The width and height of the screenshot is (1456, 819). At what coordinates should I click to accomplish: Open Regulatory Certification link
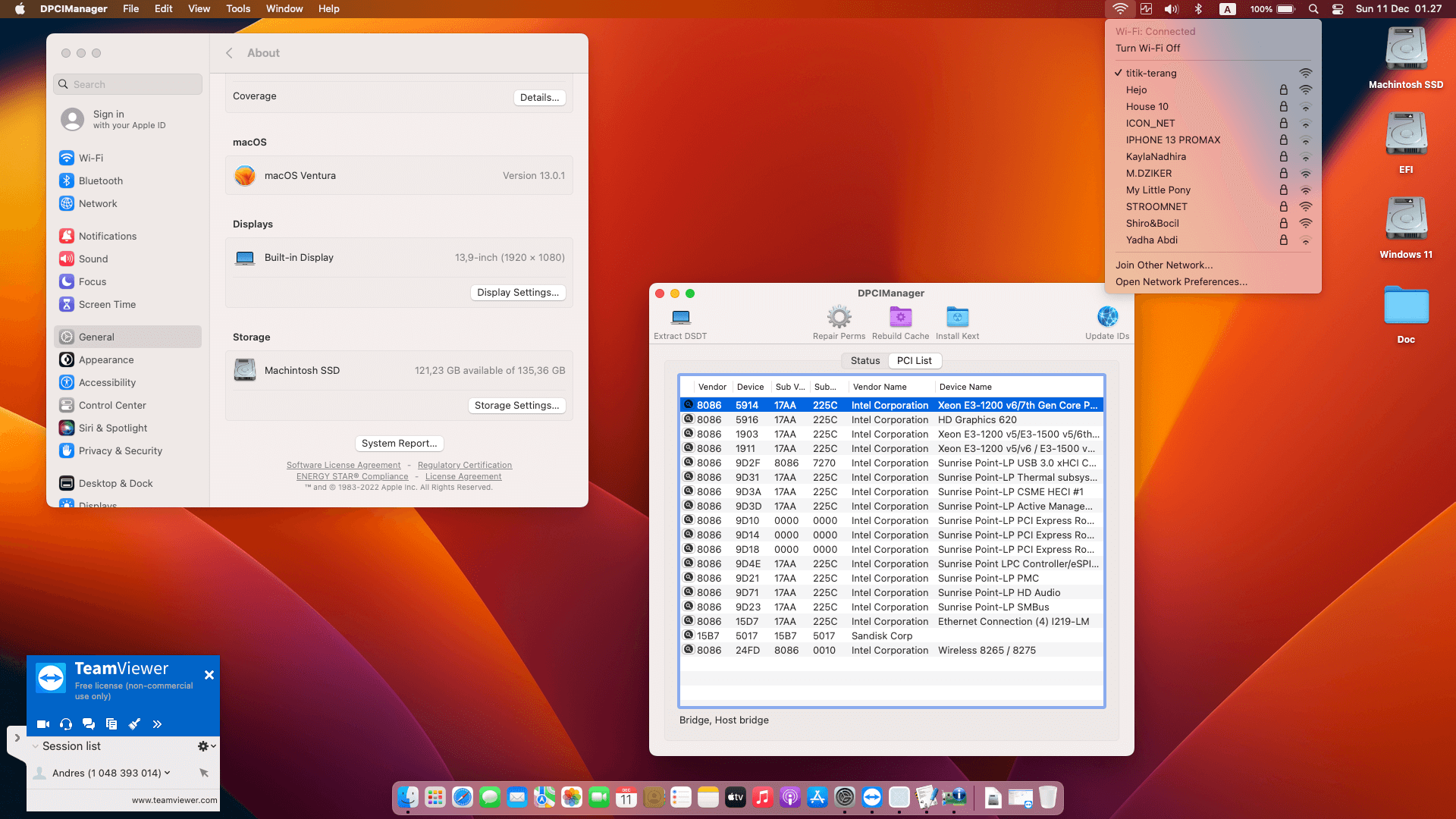(x=465, y=465)
